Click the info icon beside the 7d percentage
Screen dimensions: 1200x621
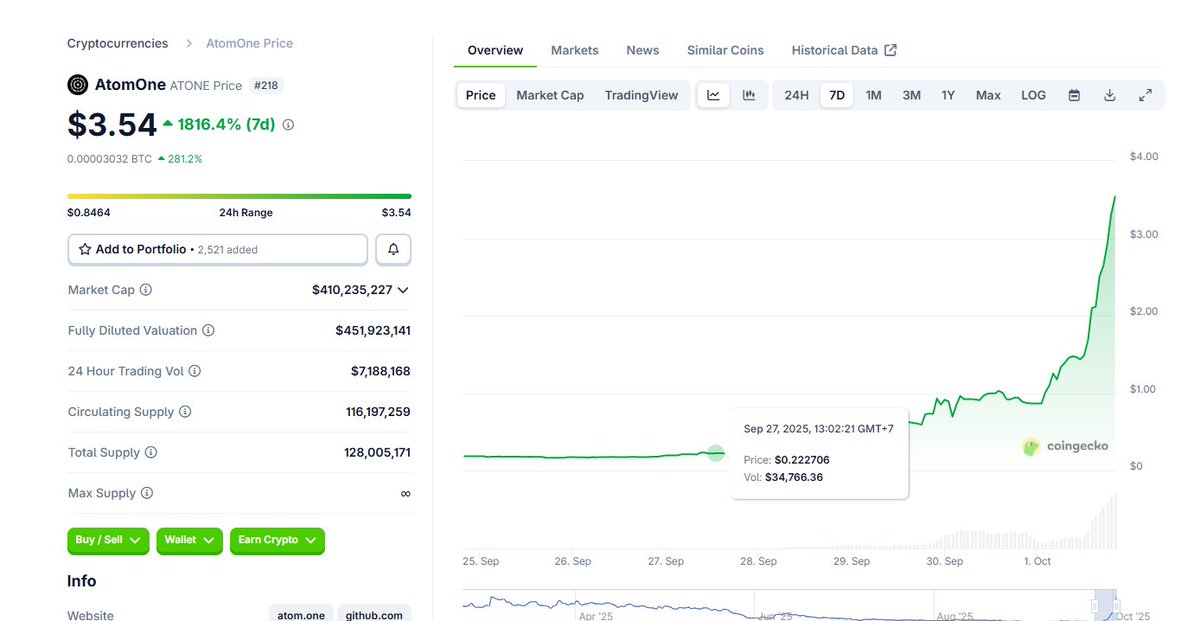(288, 125)
